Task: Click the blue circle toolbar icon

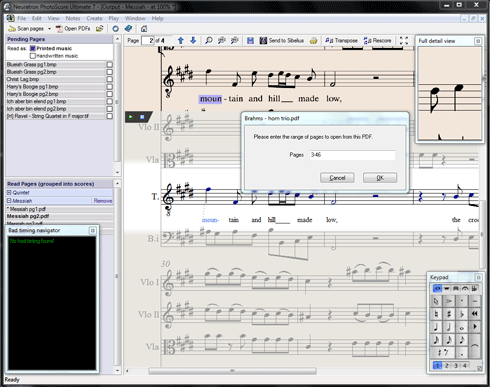Action: click(x=115, y=29)
